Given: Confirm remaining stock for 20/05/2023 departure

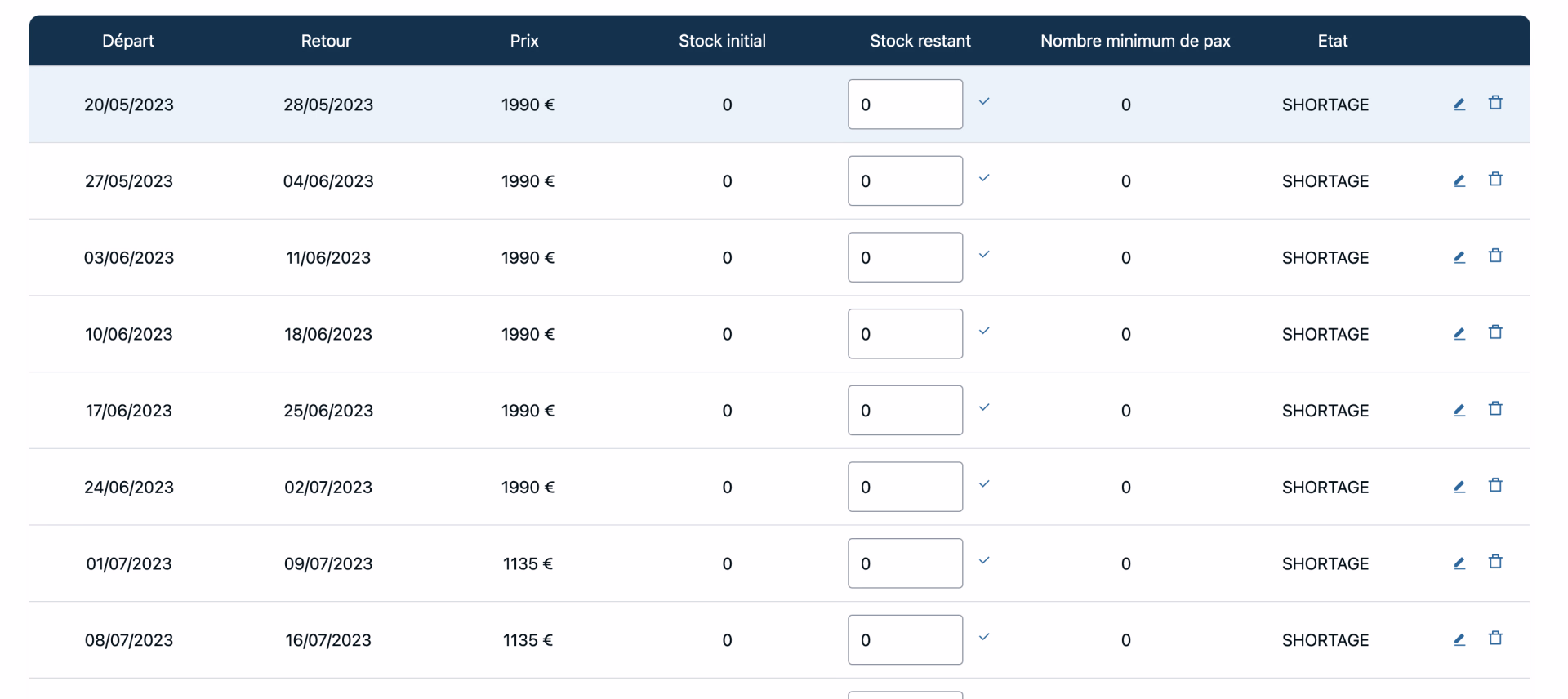Looking at the screenshot, I should pyautogui.click(x=984, y=102).
